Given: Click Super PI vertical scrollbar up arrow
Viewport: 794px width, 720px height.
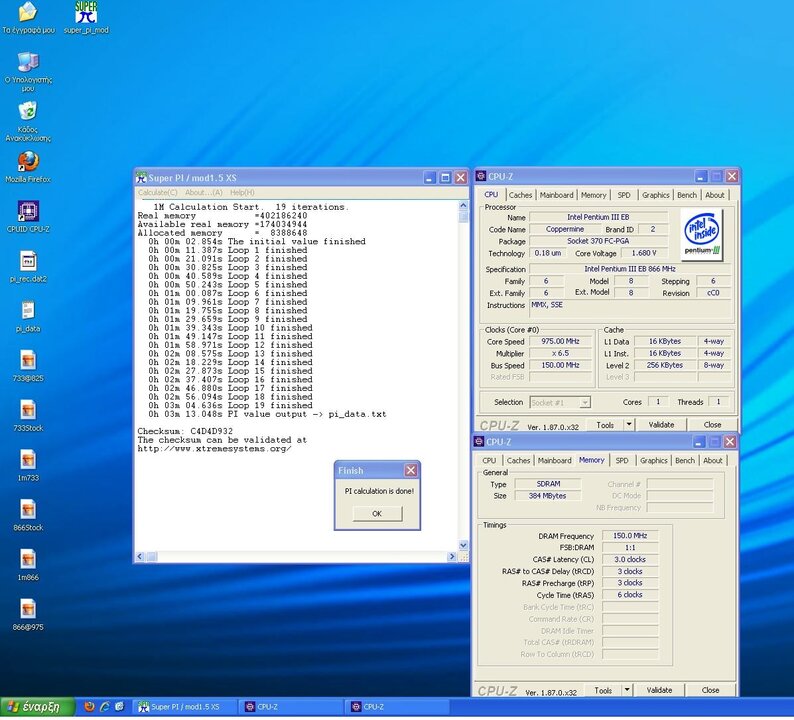Looking at the screenshot, I should click(x=463, y=206).
